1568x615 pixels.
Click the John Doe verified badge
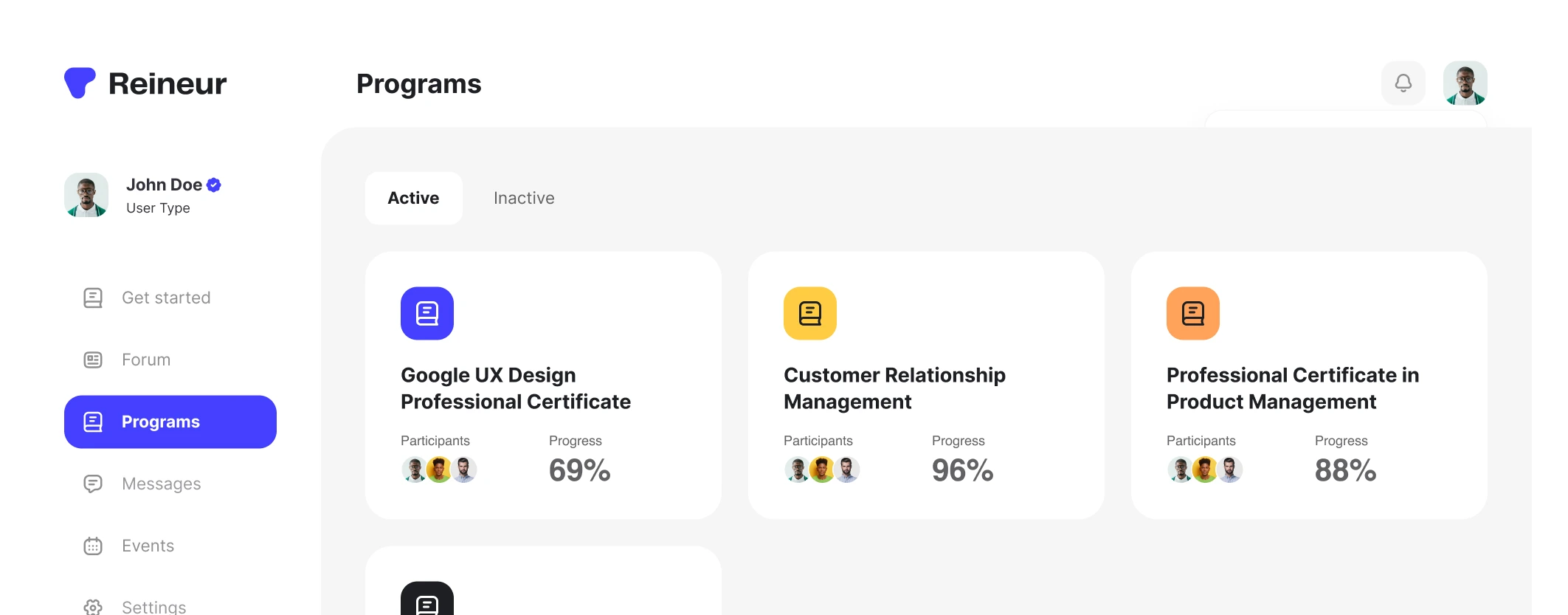click(x=213, y=185)
